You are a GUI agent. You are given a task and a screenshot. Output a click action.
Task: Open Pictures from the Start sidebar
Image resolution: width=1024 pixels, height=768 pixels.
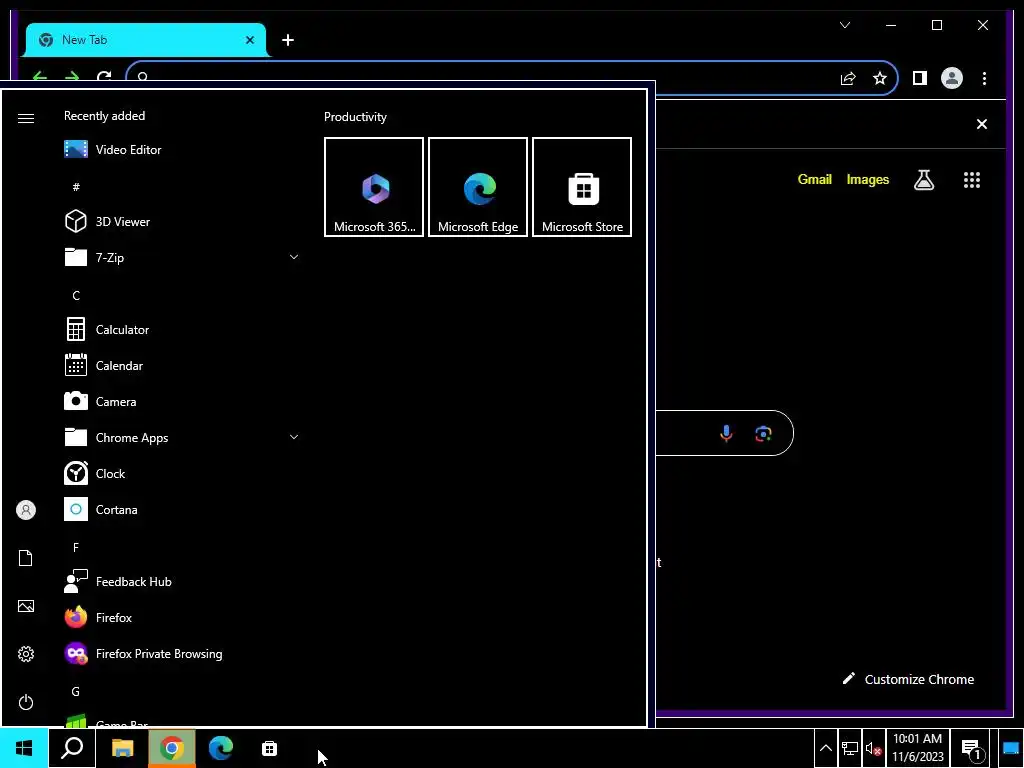point(25,606)
